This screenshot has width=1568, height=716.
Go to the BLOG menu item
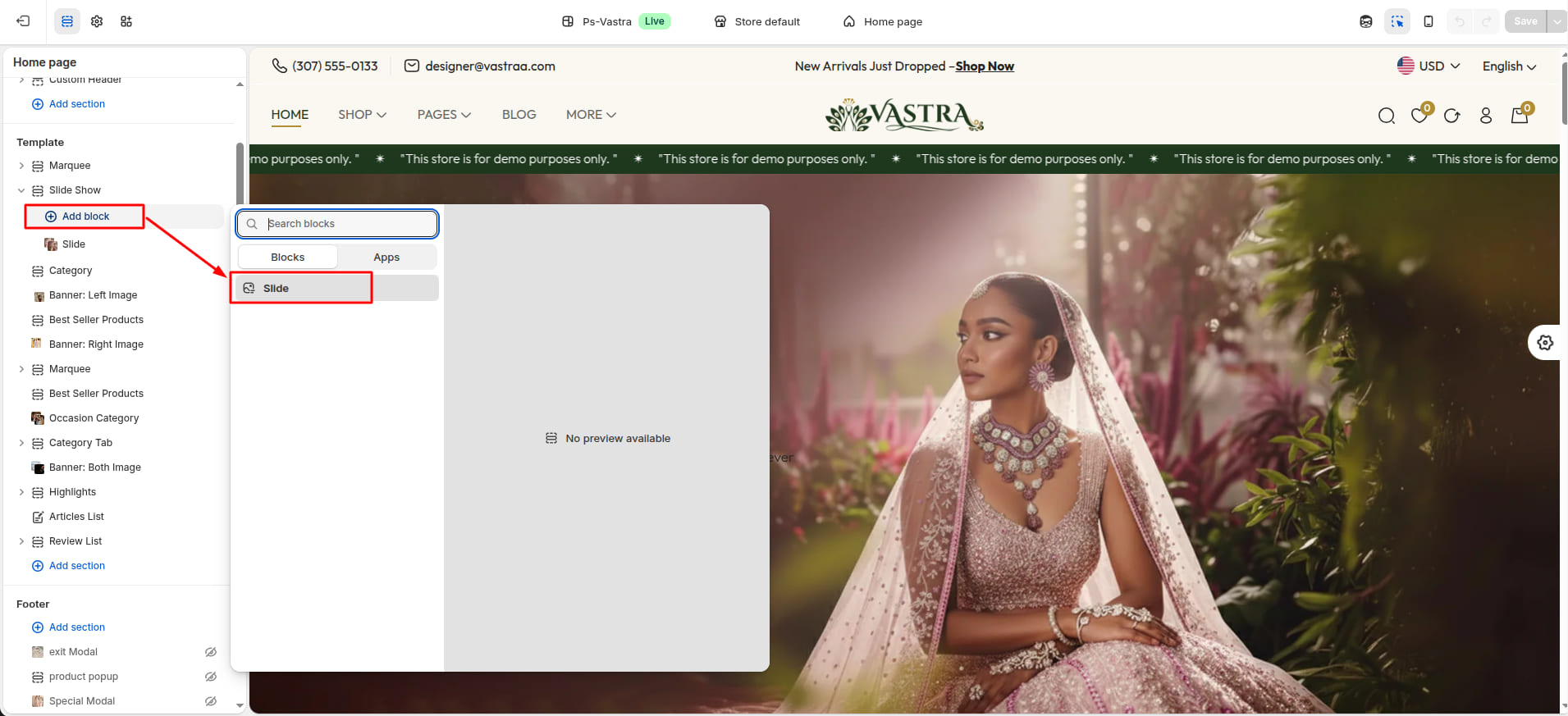(x=519, y=115)
